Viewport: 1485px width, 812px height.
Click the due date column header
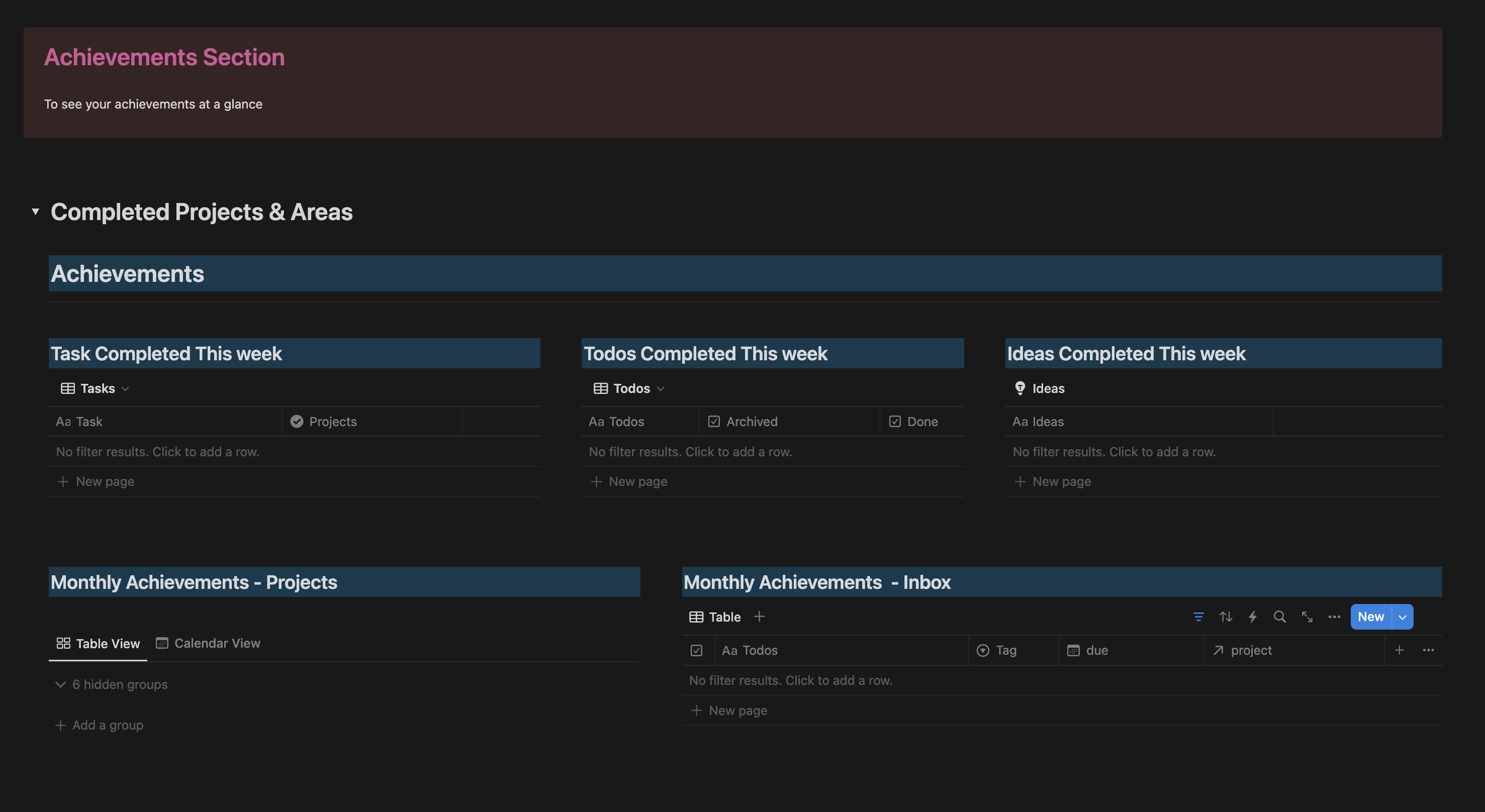click(1131, 650)
